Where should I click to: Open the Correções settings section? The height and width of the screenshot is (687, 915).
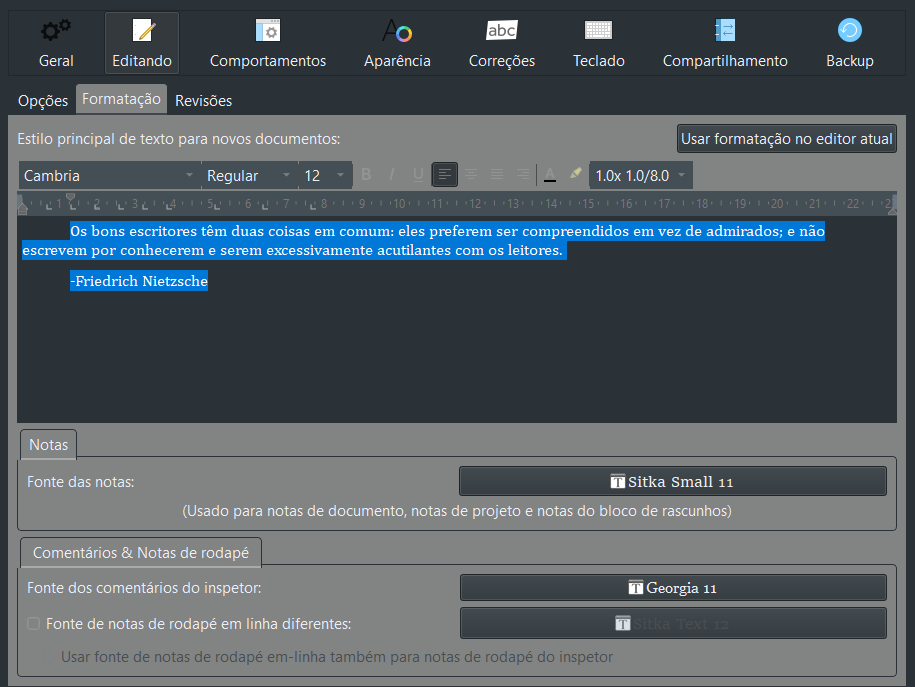click(501, 44)
